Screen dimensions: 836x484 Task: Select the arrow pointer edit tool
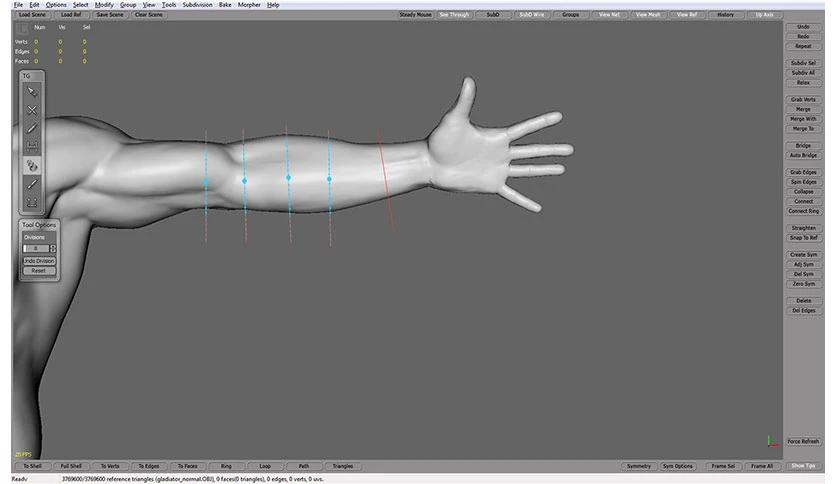[32, 92]
